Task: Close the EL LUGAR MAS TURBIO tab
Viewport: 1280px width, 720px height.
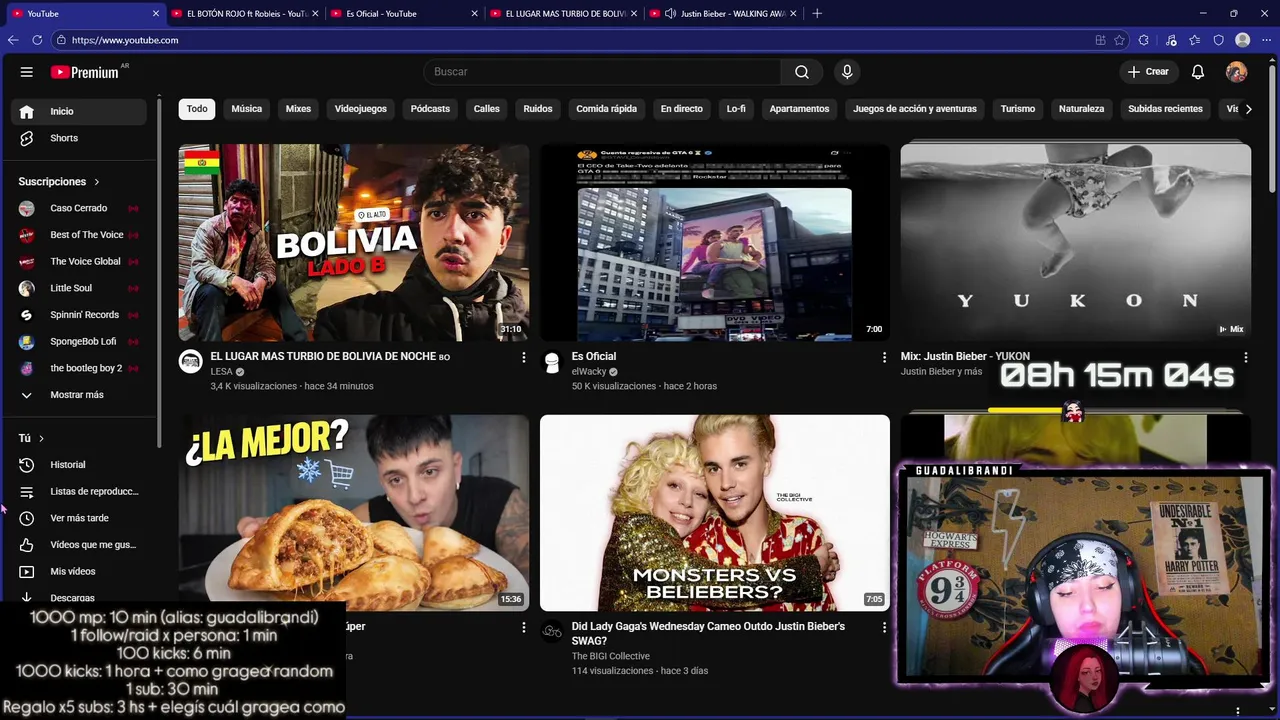Action: [635, 14]
